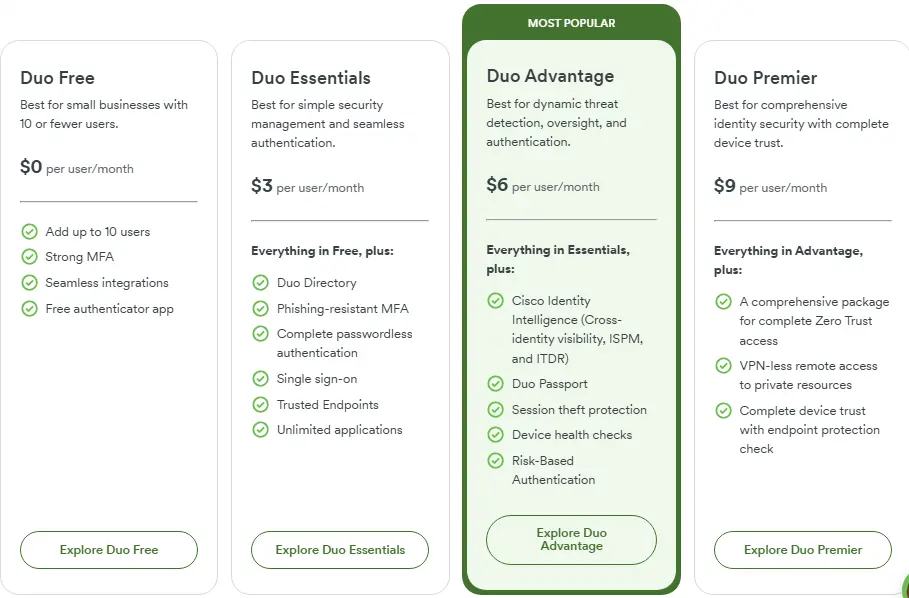This screenshot has height=598, width=909.
Task: Click the checkmark beside Session theft protection
Action: 496,410
